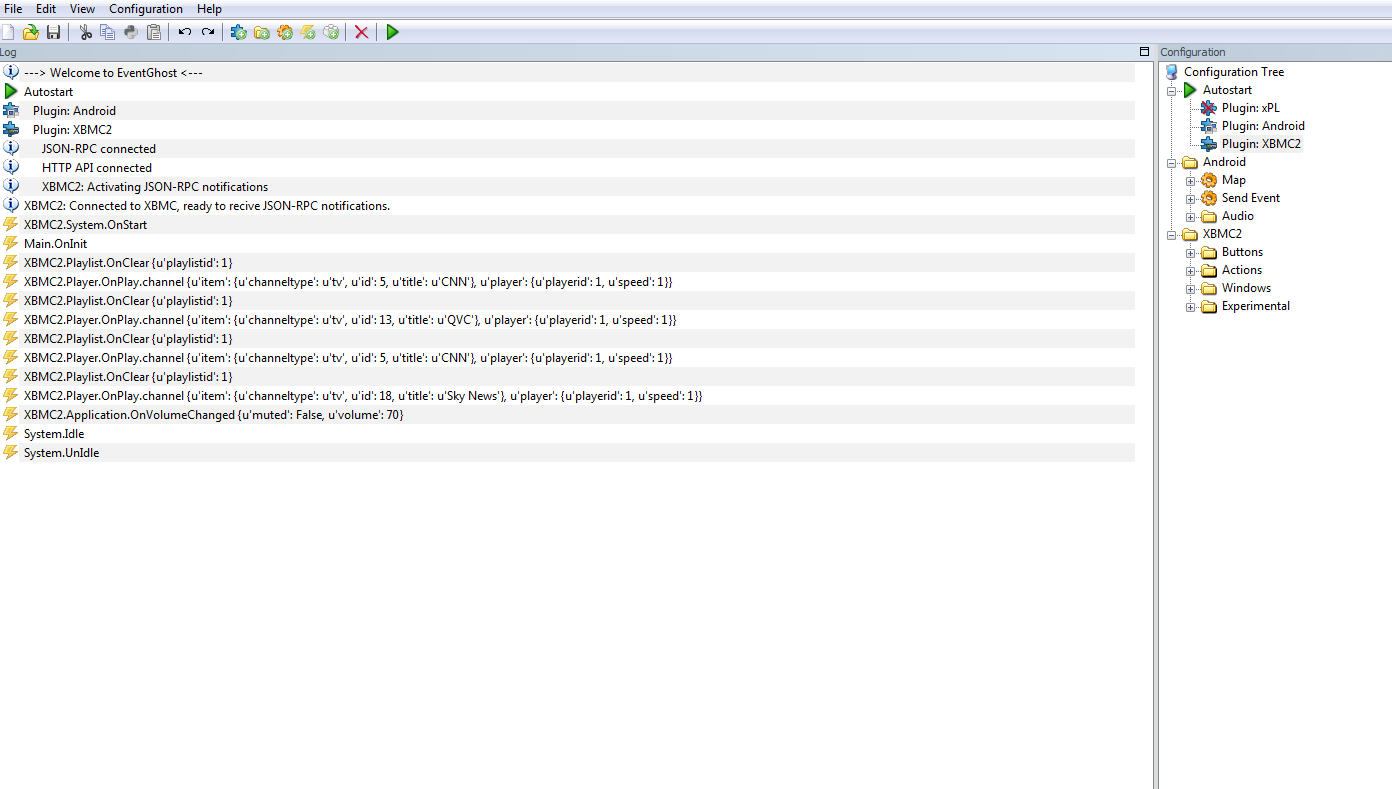Open the Configuration menu
The height and width of the screenshot is (789, 1392).
point(146,9)
